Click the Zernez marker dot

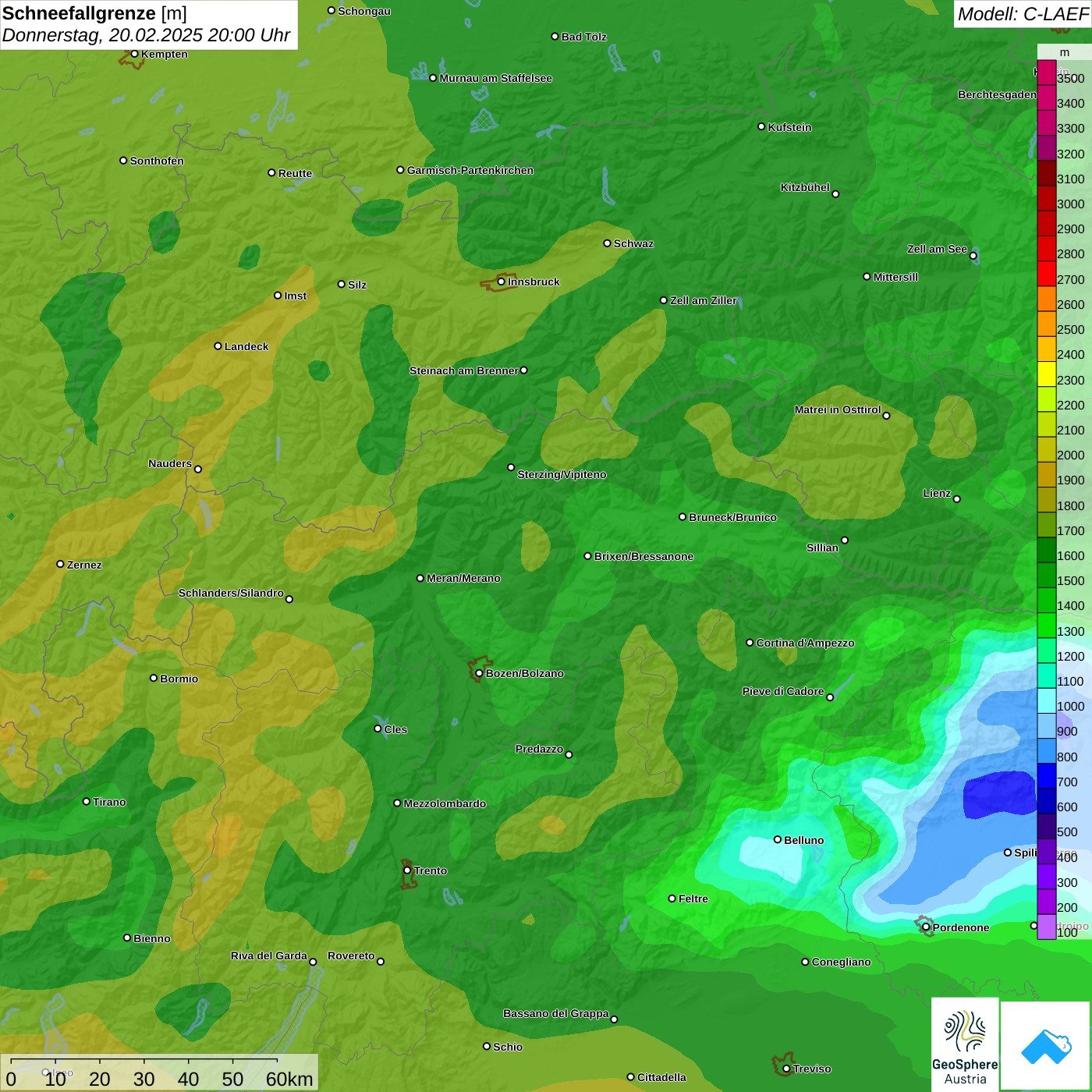click(60, 564)
